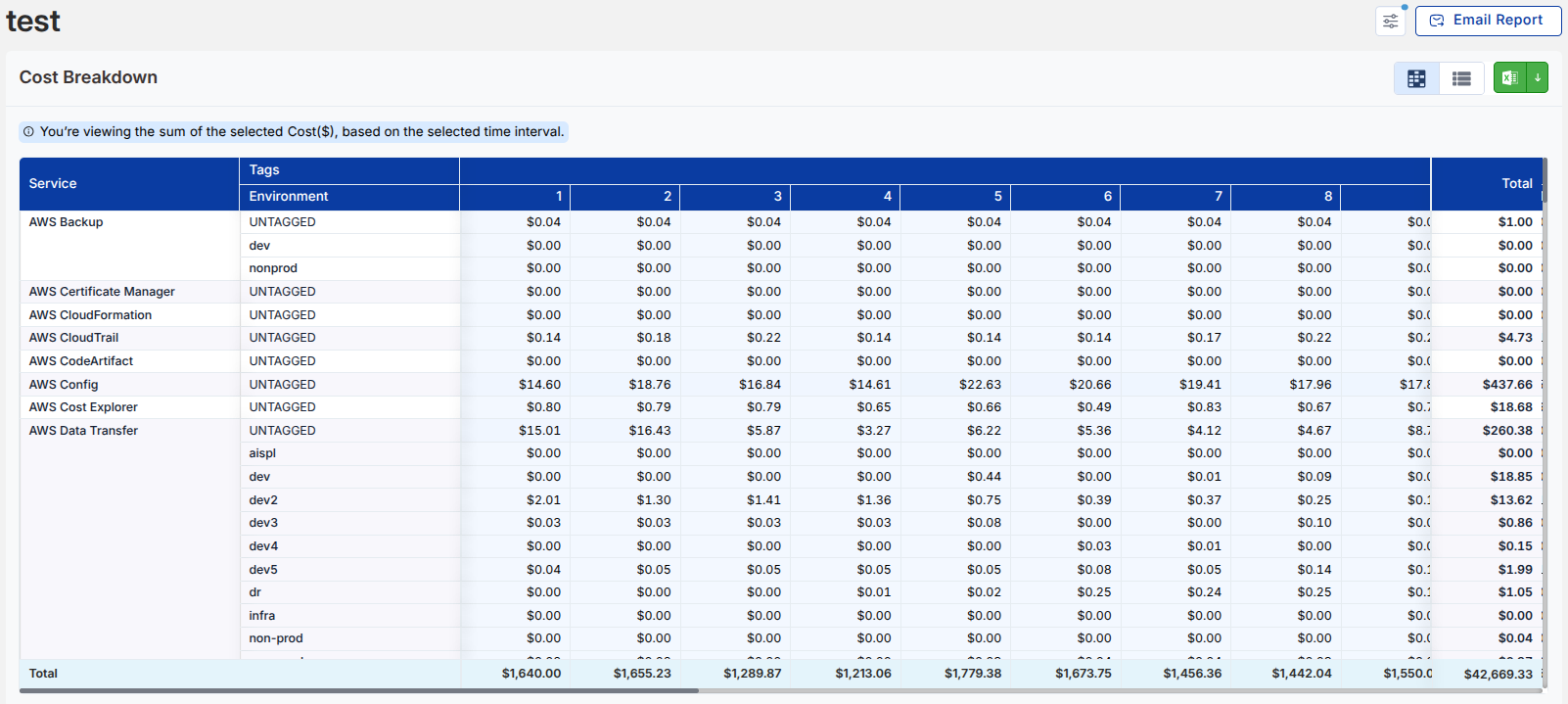The width and height of the screenshot is (1568, 704).
Task: Click the non-prod environment tag
Action: click(276, 638)
